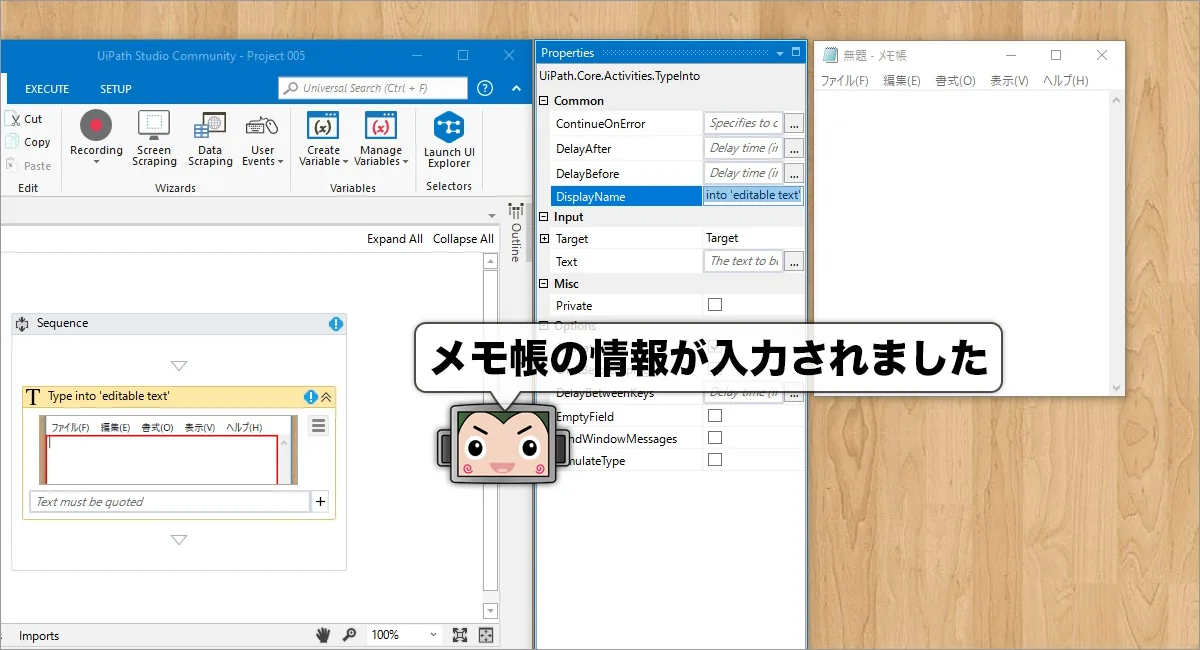Click the Sequence activity icon

pos(22,324)
